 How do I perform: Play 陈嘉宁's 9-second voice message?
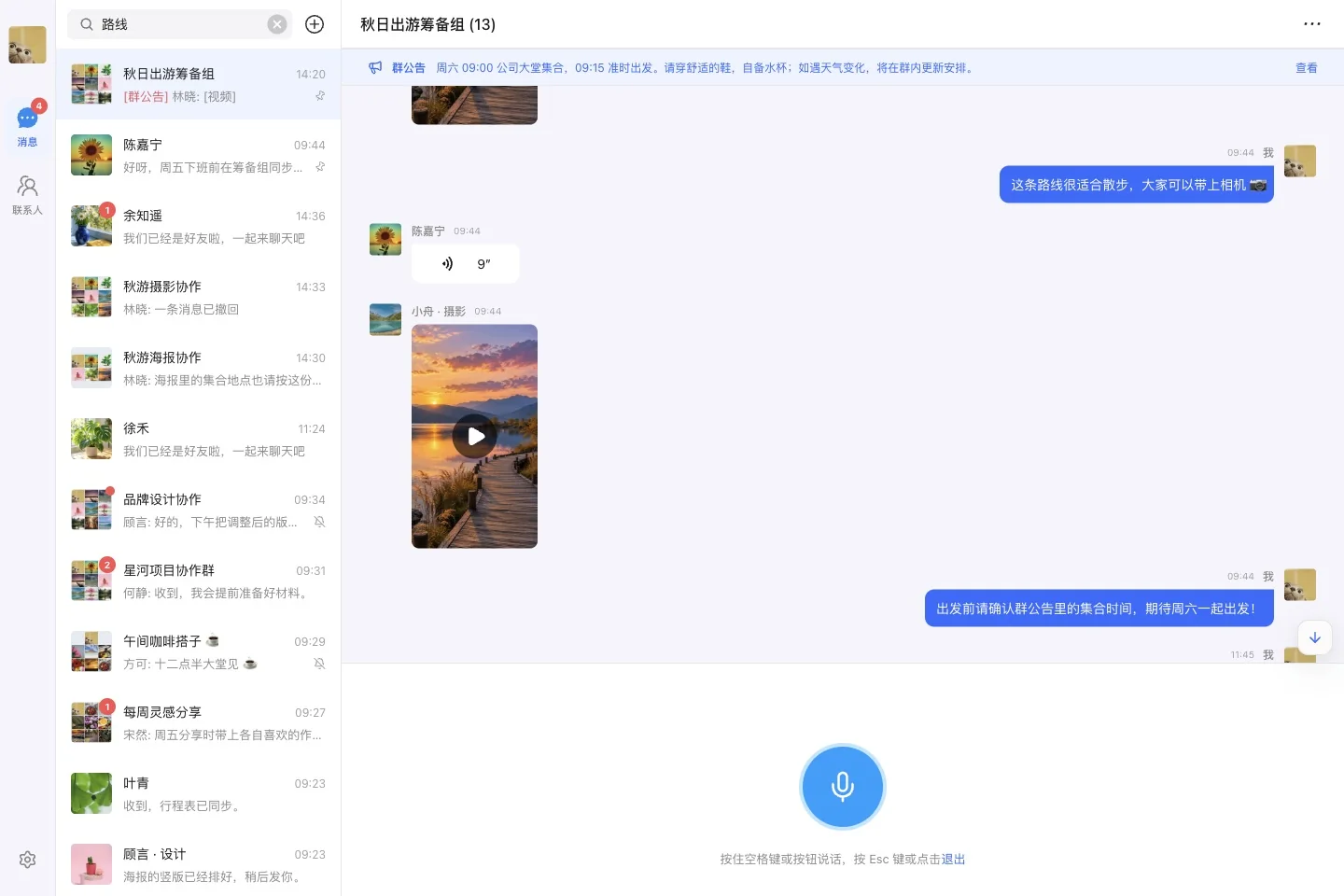465,264
